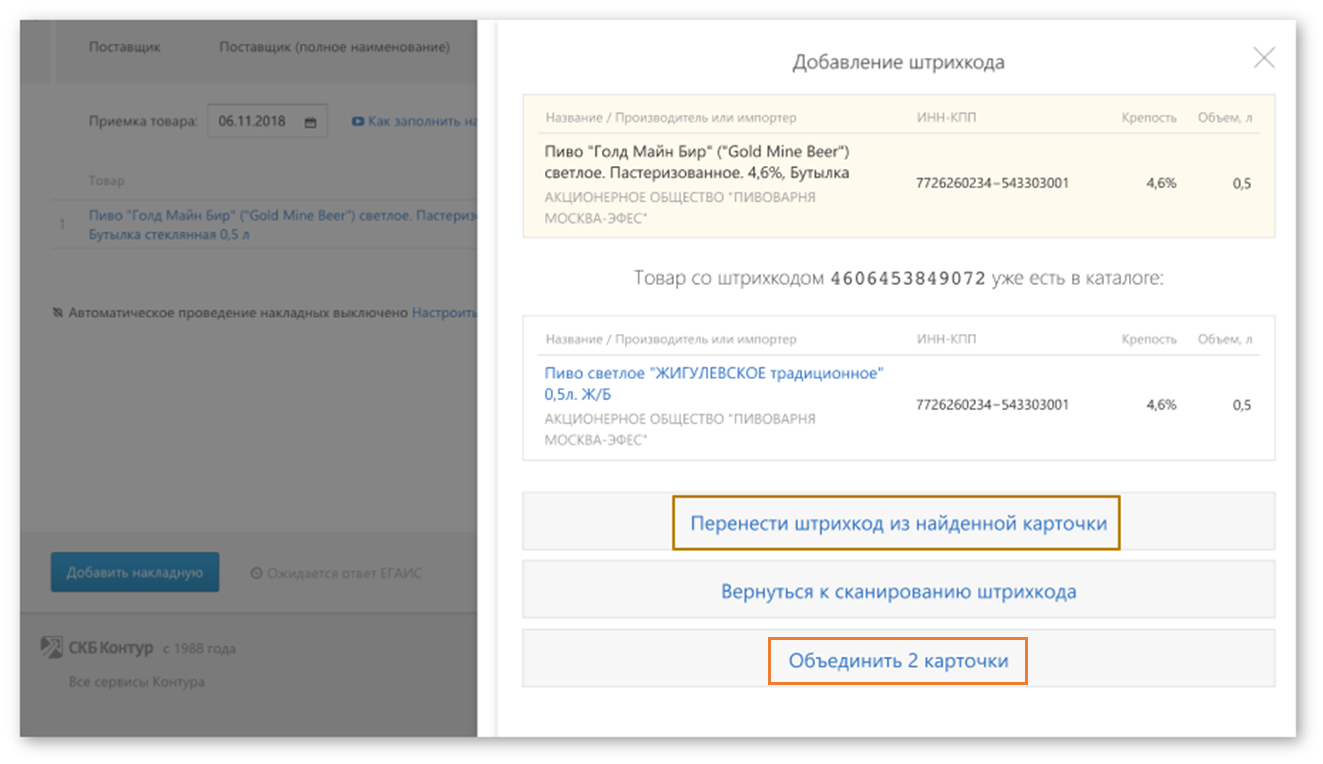Image resolution: width=1323 pixels, height=764 pixels.
Task: Close the barcode adding dialog
Action: tap(1264, 58)
